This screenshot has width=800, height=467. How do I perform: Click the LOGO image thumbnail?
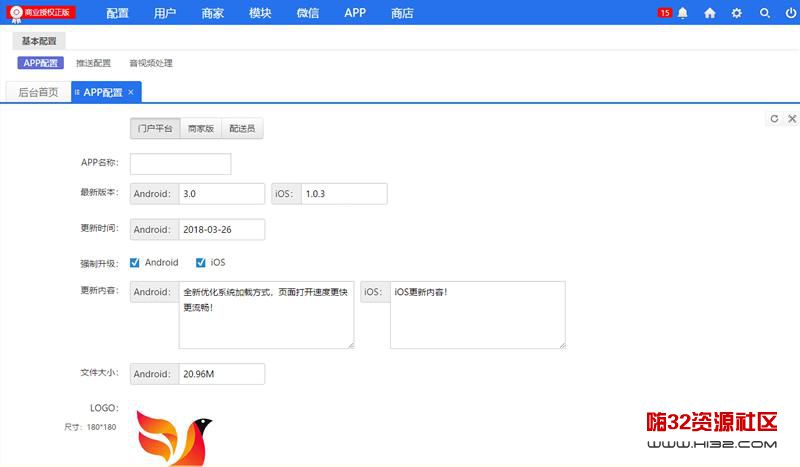(x=173, y=437)
